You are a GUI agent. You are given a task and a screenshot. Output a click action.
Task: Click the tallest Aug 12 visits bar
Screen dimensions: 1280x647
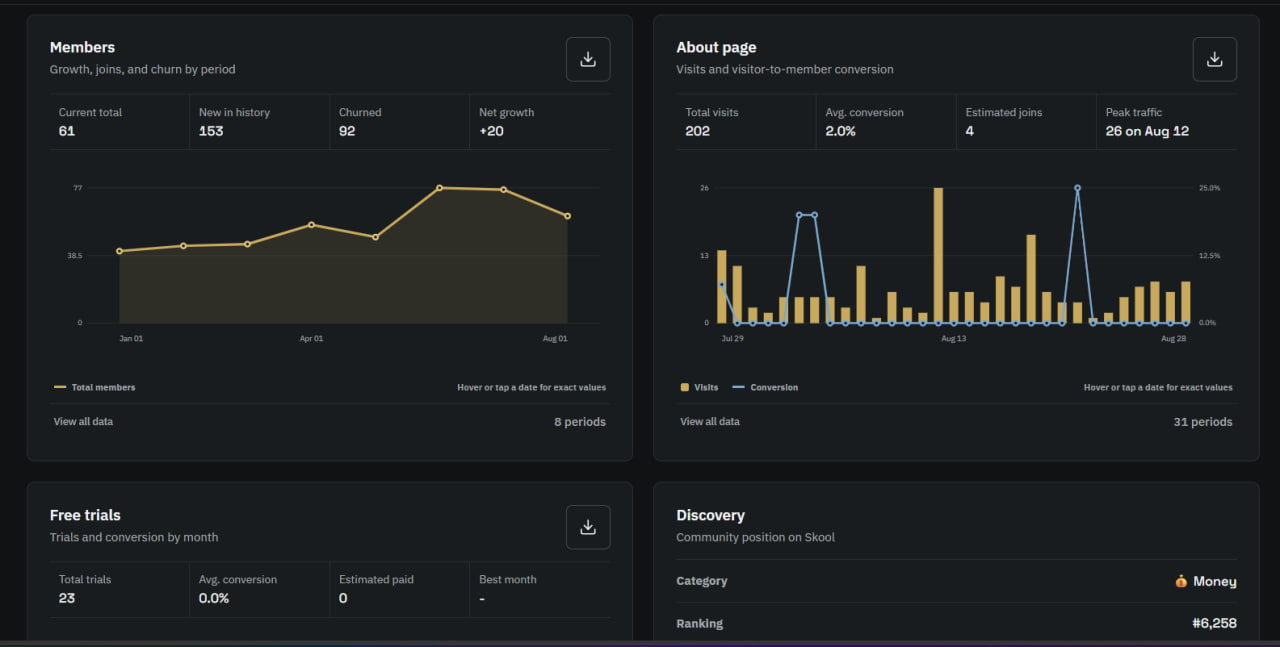pos(938,255)
